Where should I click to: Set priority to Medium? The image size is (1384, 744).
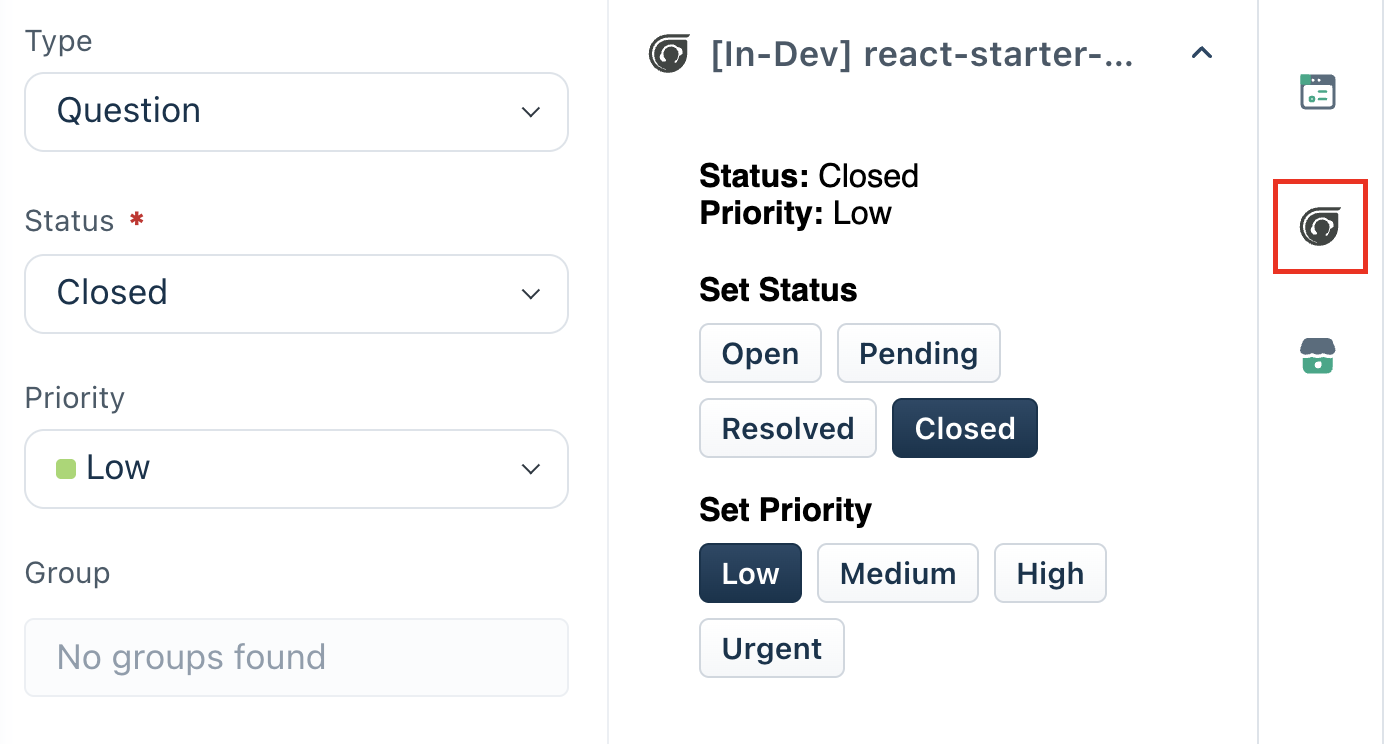click(897, 573)
